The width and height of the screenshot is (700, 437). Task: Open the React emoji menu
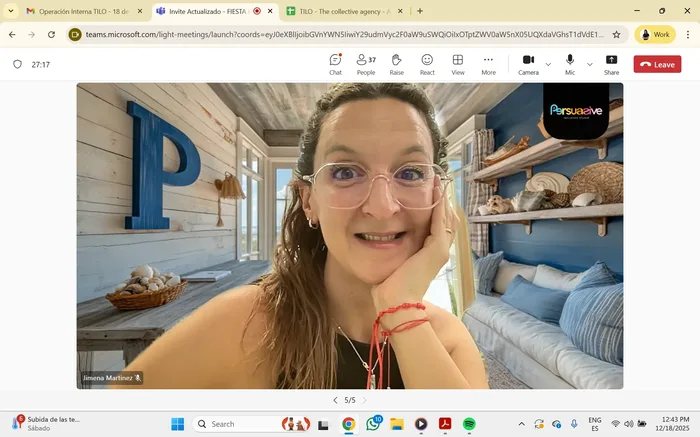point(427,64)
